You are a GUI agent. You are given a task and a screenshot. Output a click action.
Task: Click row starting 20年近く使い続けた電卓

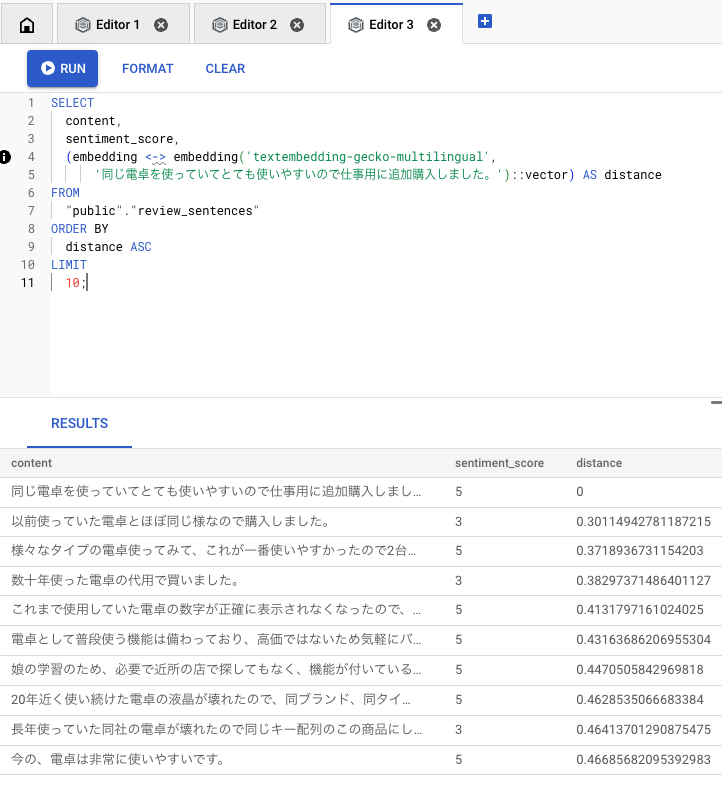tap(361, 700)
